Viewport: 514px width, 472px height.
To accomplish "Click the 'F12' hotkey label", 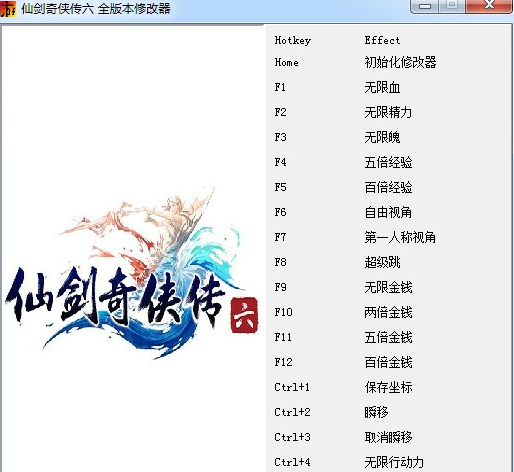I will pyautogui.click(x=283, y=362).
